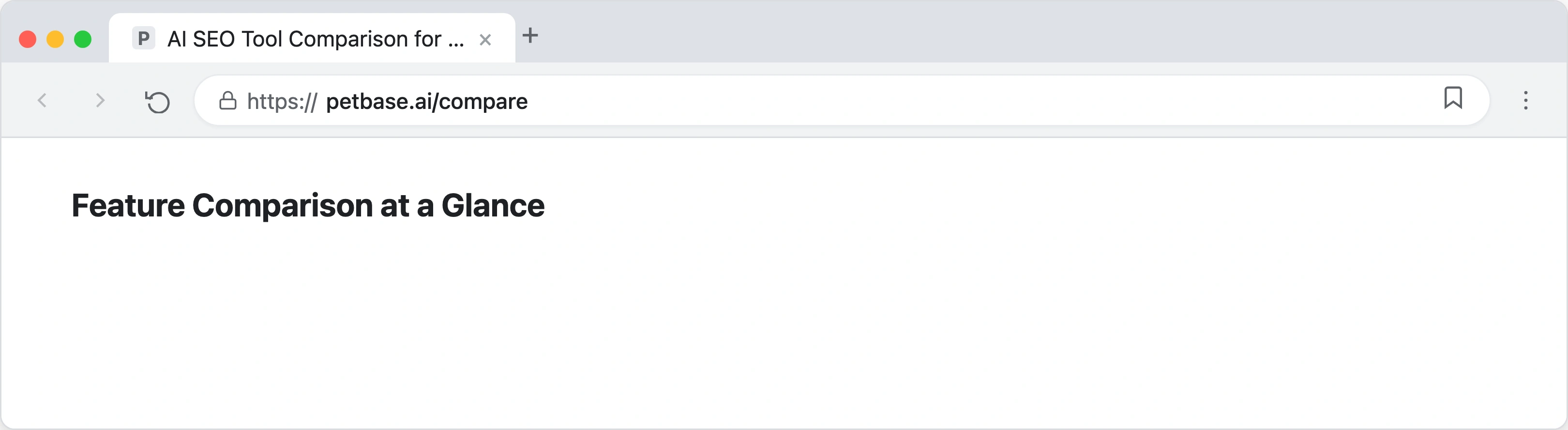Screen dimensions: 1568x430
Task: Open a new tab with the plus button
Action: click(x=530, y=35)
